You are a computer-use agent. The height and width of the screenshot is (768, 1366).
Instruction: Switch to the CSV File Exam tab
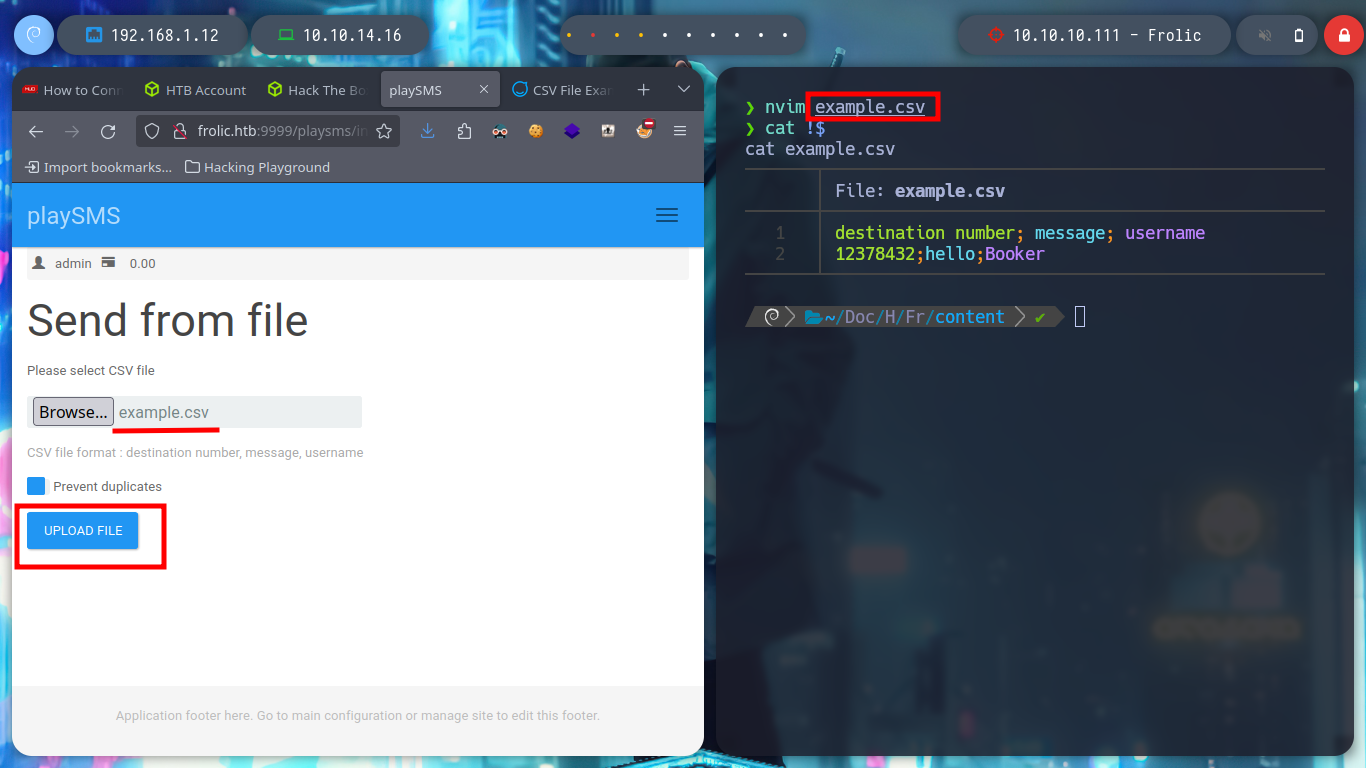click(x=562, y=90)
